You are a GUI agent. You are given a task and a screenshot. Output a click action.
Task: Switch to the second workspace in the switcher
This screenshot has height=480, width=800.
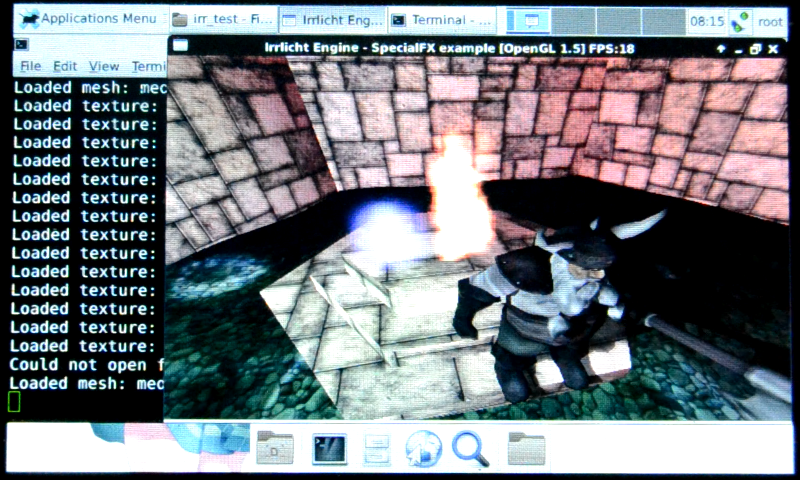[x=573, y=21]
